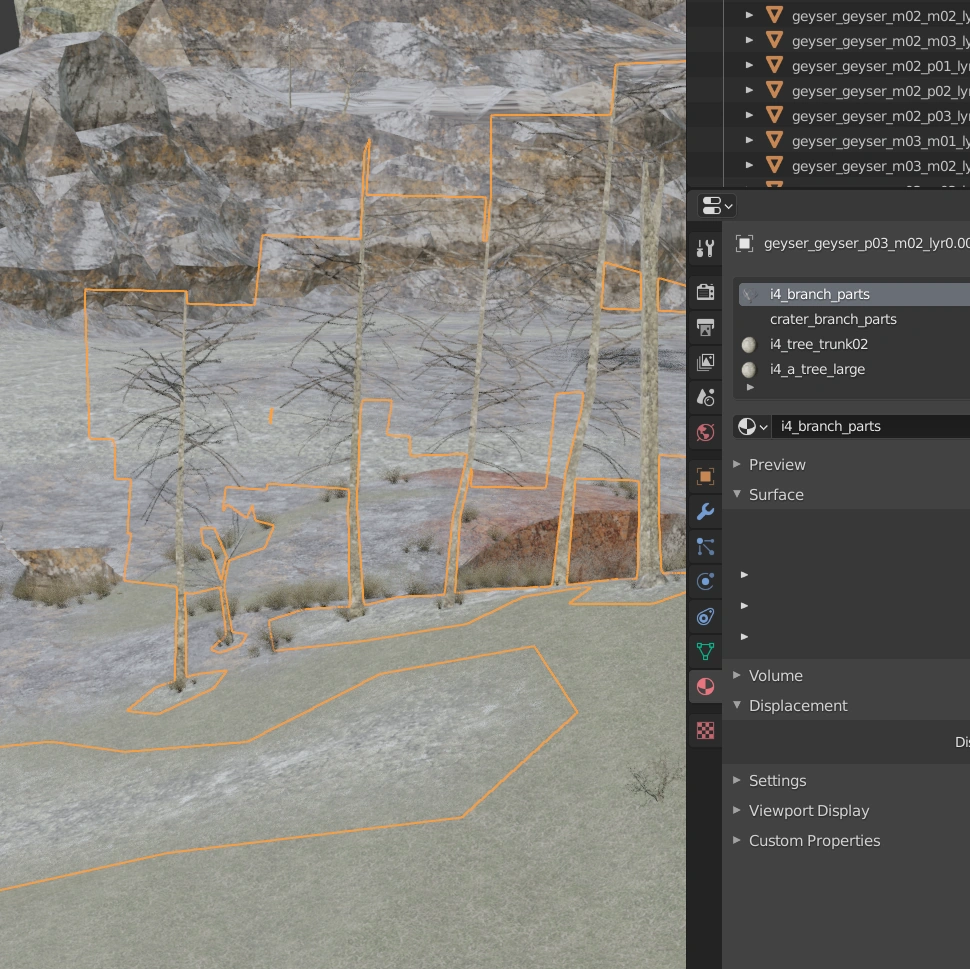This screenshot has width=970, height=969.
Task: Open the Modifiers wrench tab
Action: (x=705, y=511)
